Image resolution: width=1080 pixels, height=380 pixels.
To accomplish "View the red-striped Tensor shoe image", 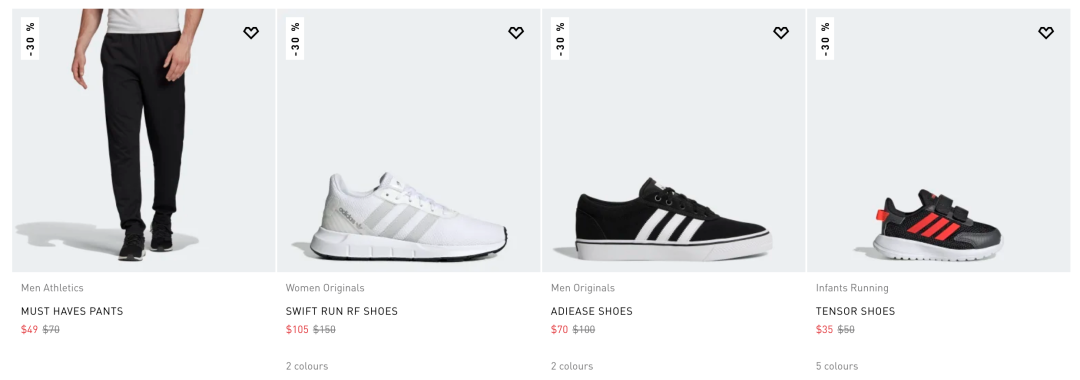I will pyautogui.click(x=939, y=140).
